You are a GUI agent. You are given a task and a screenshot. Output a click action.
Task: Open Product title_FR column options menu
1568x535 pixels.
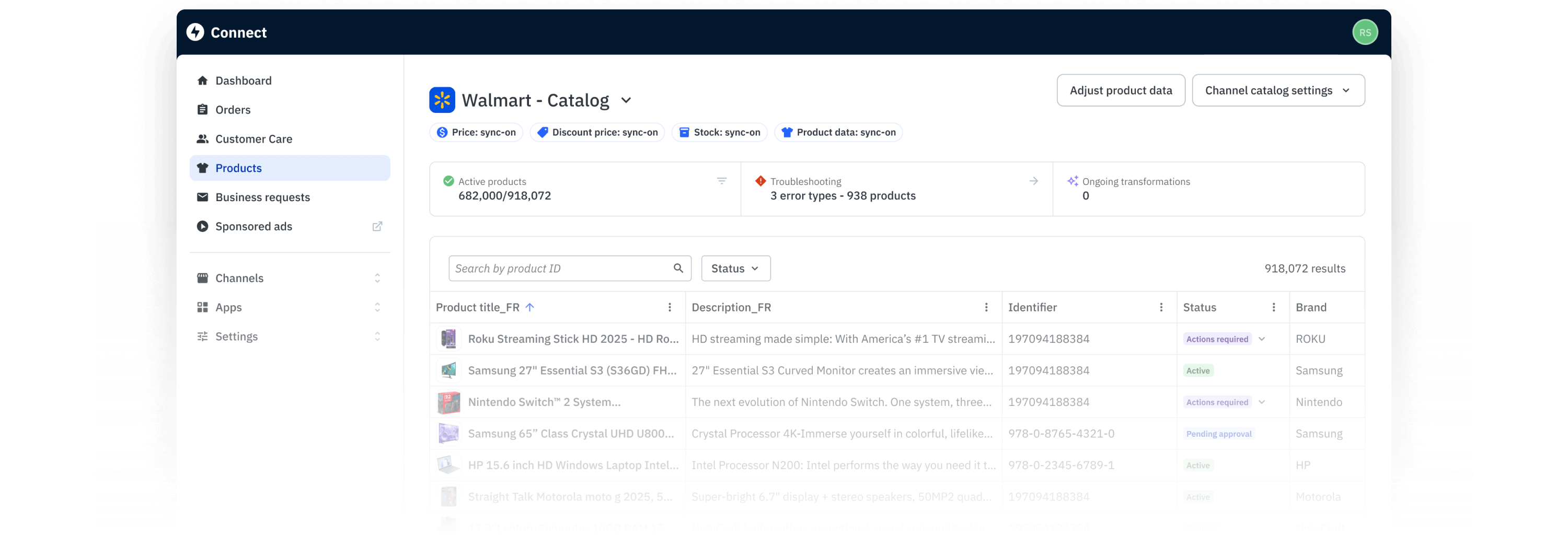(x=670, y=307)
